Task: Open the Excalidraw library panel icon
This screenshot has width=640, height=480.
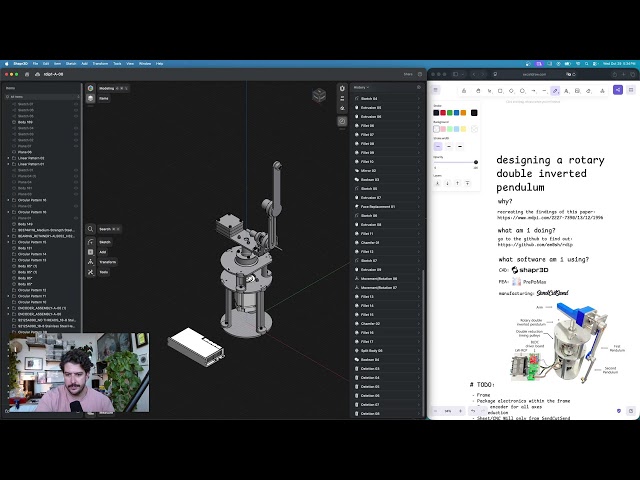Action: (631, 90)
